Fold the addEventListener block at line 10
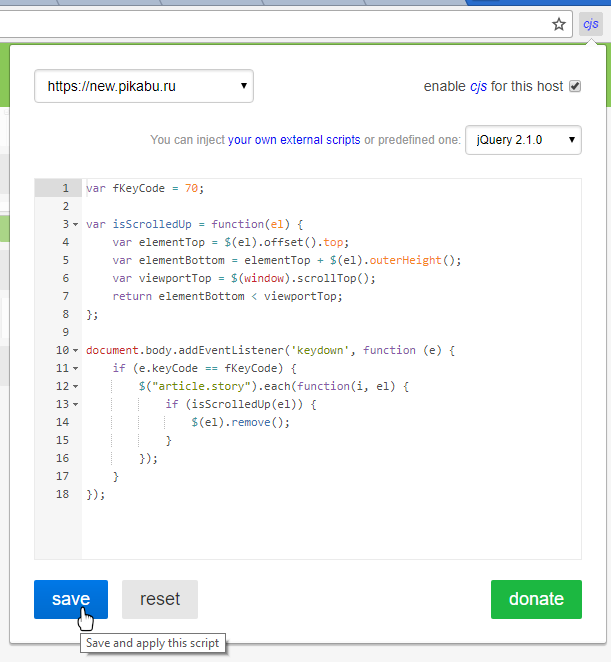Image resolution: width=611 pixels, height=662 pixels. 76,350
